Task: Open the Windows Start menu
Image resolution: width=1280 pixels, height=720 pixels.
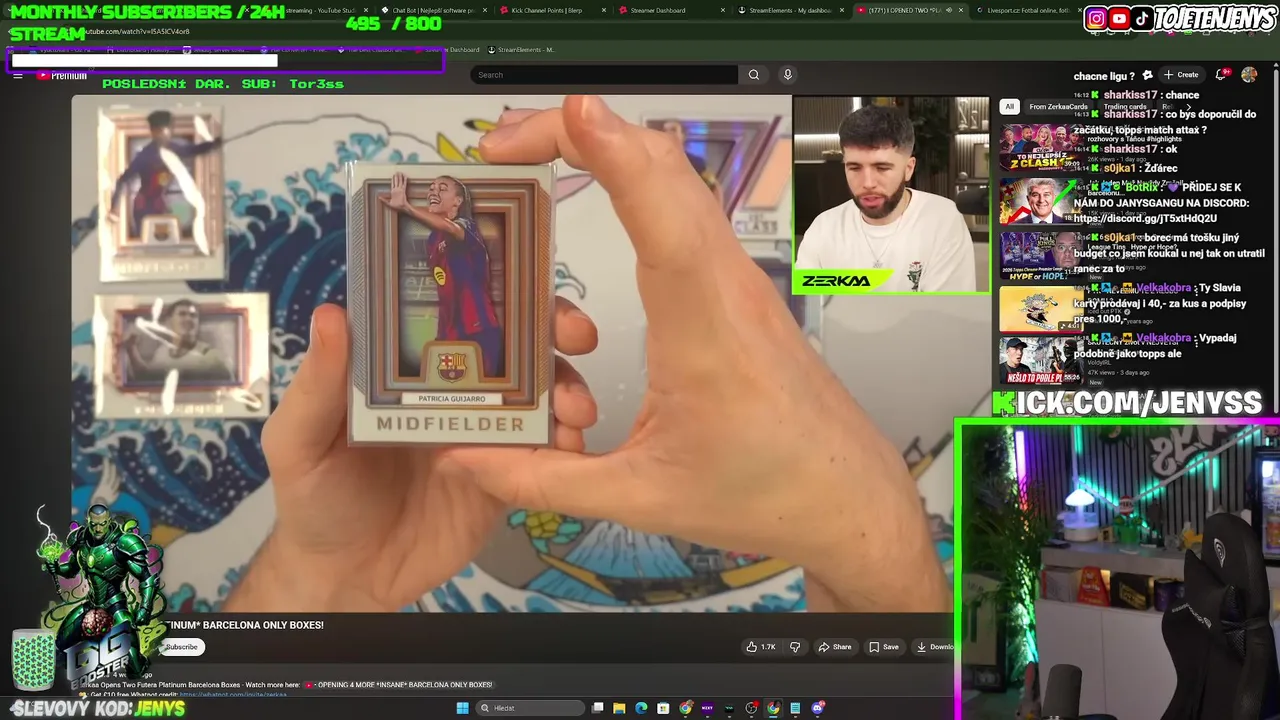Action: pos(462,708)
